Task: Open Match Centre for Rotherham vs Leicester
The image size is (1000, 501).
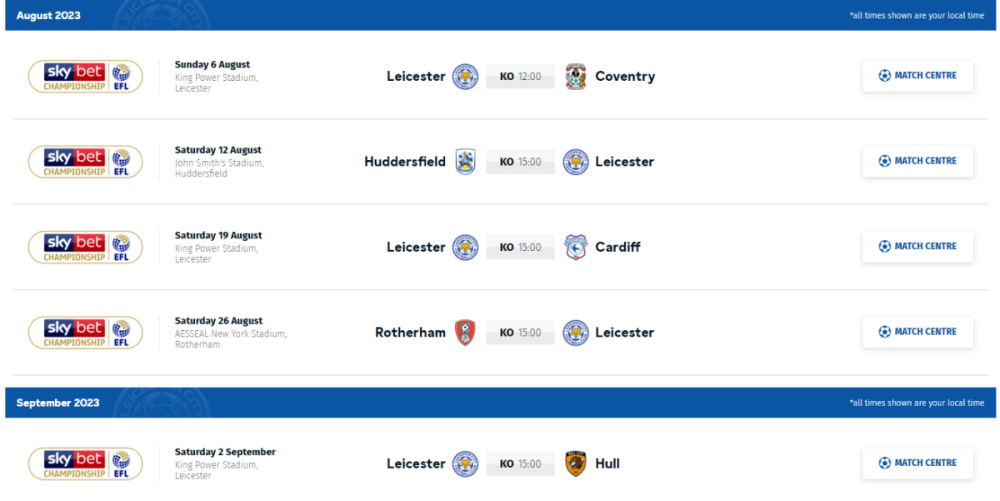Action: [917, 332]
